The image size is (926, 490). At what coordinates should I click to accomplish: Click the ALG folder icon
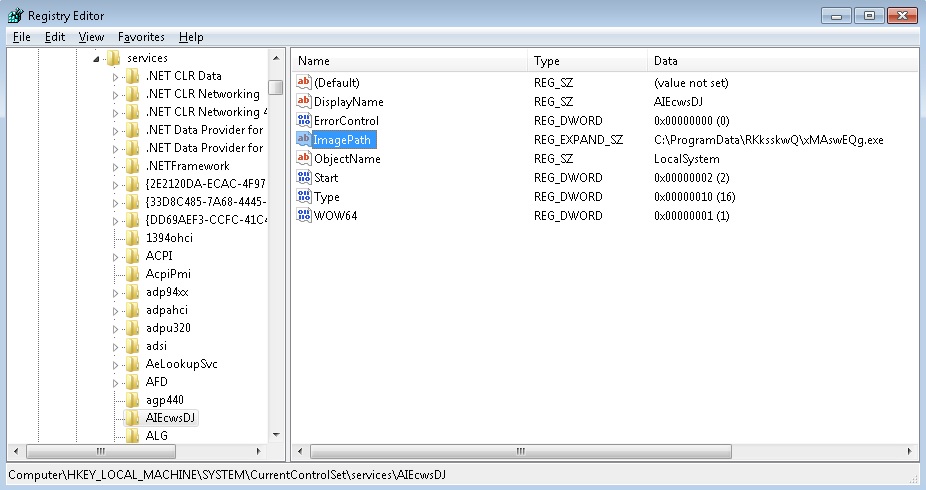(133, 436)
